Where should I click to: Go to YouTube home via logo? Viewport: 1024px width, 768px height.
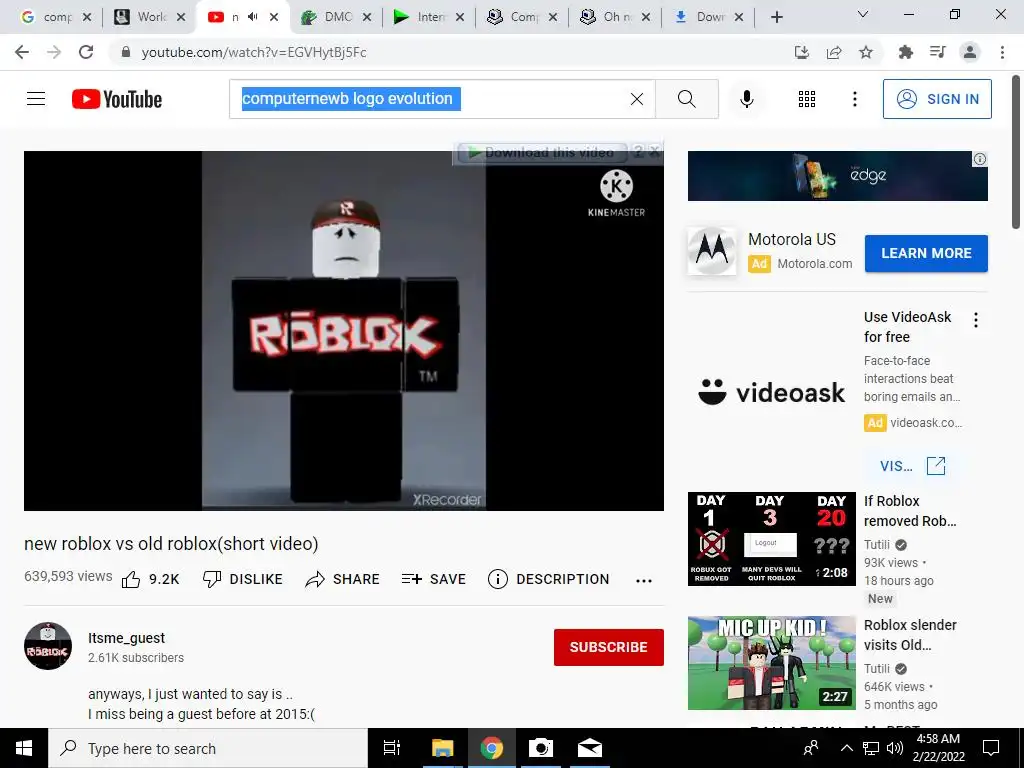(117, 99)
